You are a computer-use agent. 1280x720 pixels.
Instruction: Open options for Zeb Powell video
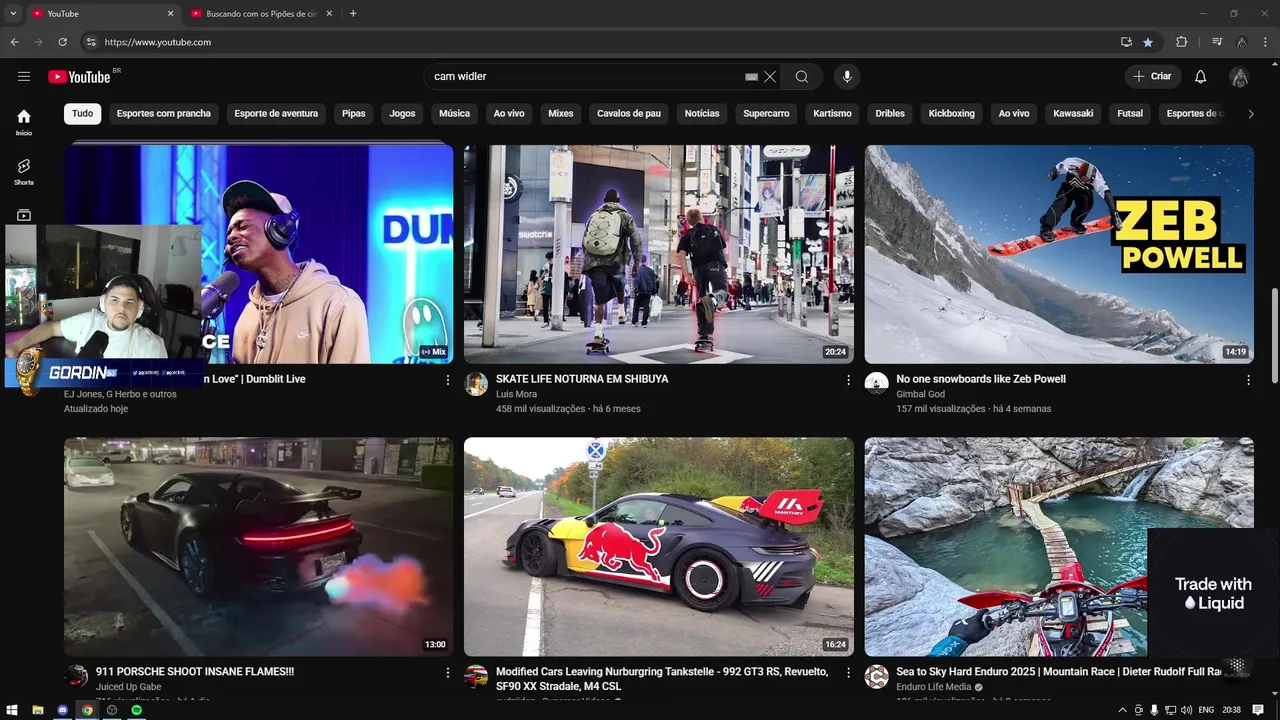(x=1248, y=380)
